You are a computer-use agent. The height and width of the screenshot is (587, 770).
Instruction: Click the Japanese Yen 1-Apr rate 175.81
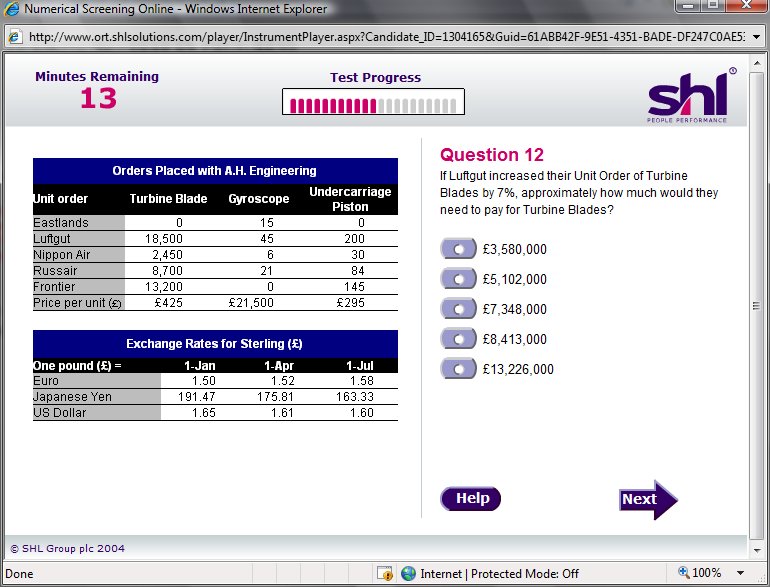click(x=275, y=396)
